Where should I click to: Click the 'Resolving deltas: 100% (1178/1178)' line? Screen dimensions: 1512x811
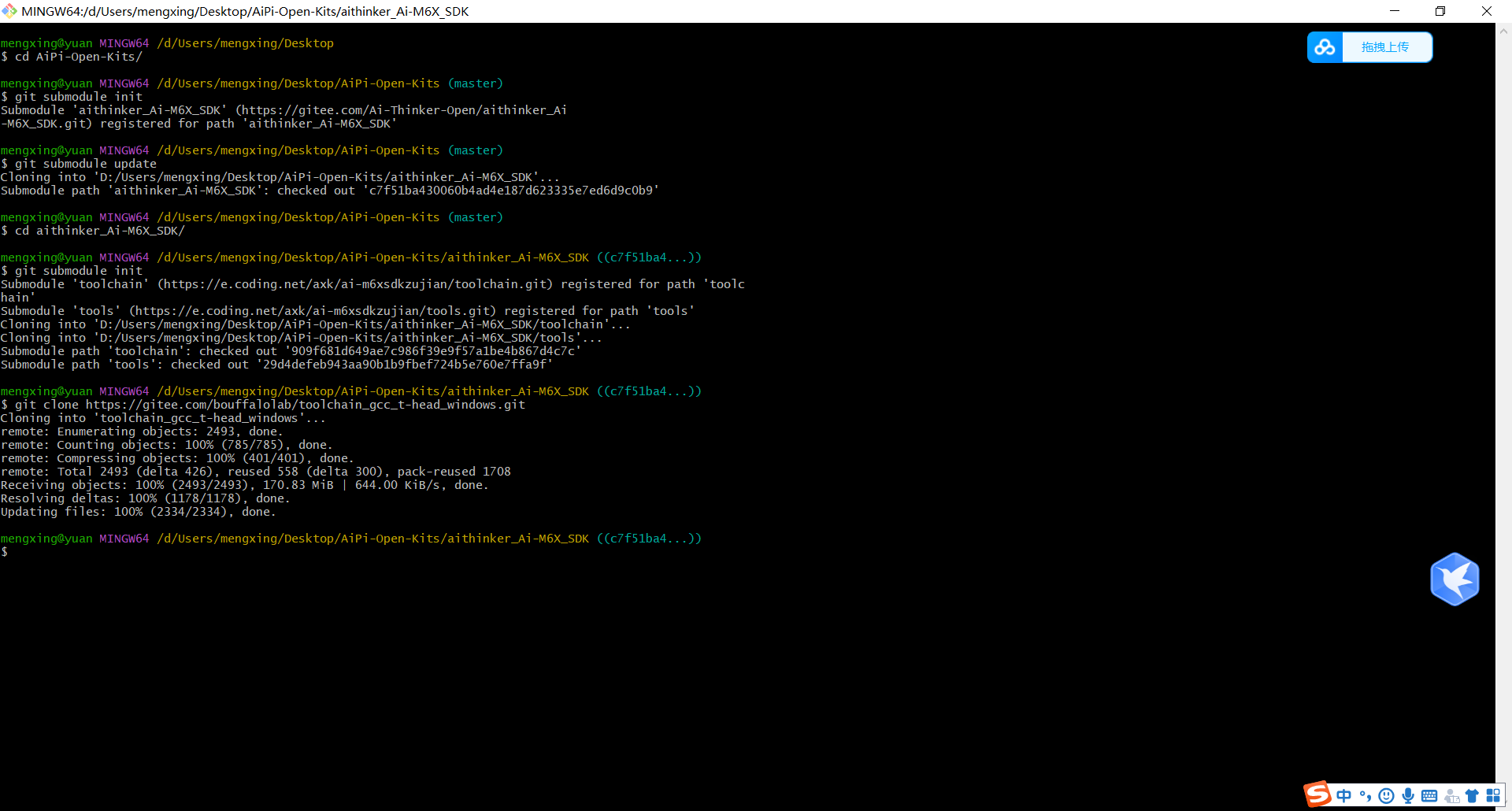146,498
